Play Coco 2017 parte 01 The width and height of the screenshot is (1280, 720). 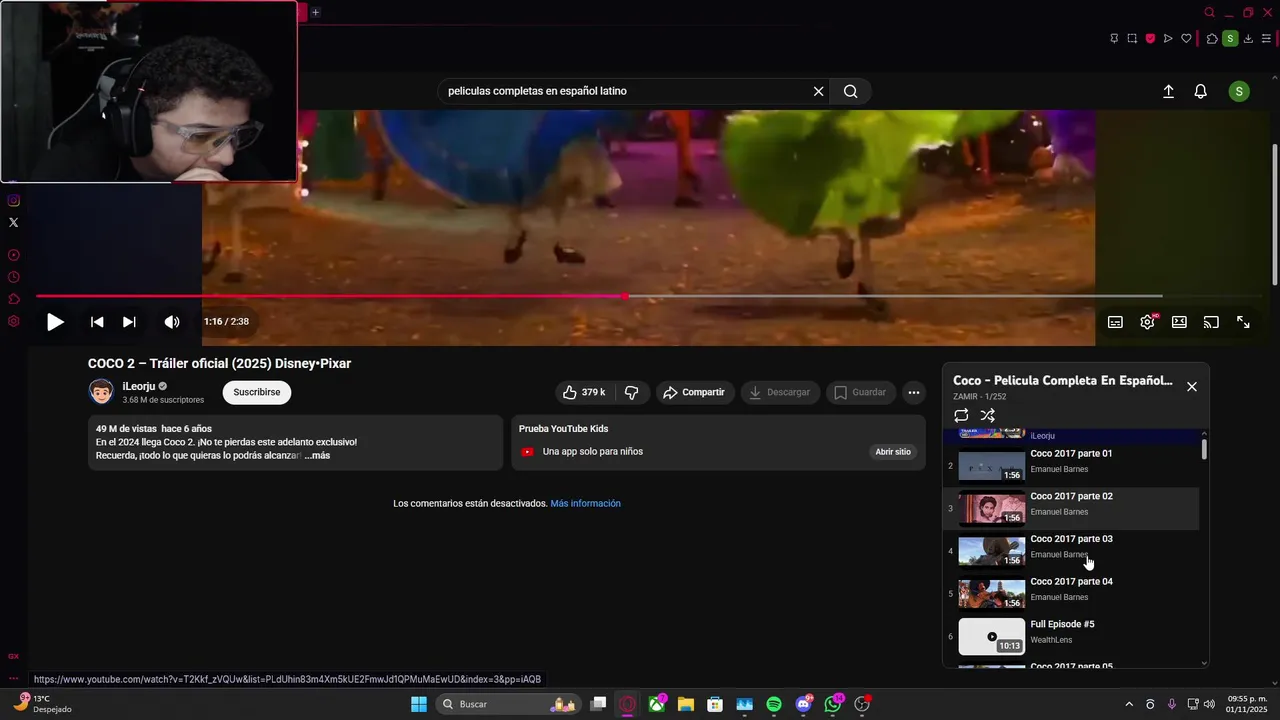pos(1071,466)
